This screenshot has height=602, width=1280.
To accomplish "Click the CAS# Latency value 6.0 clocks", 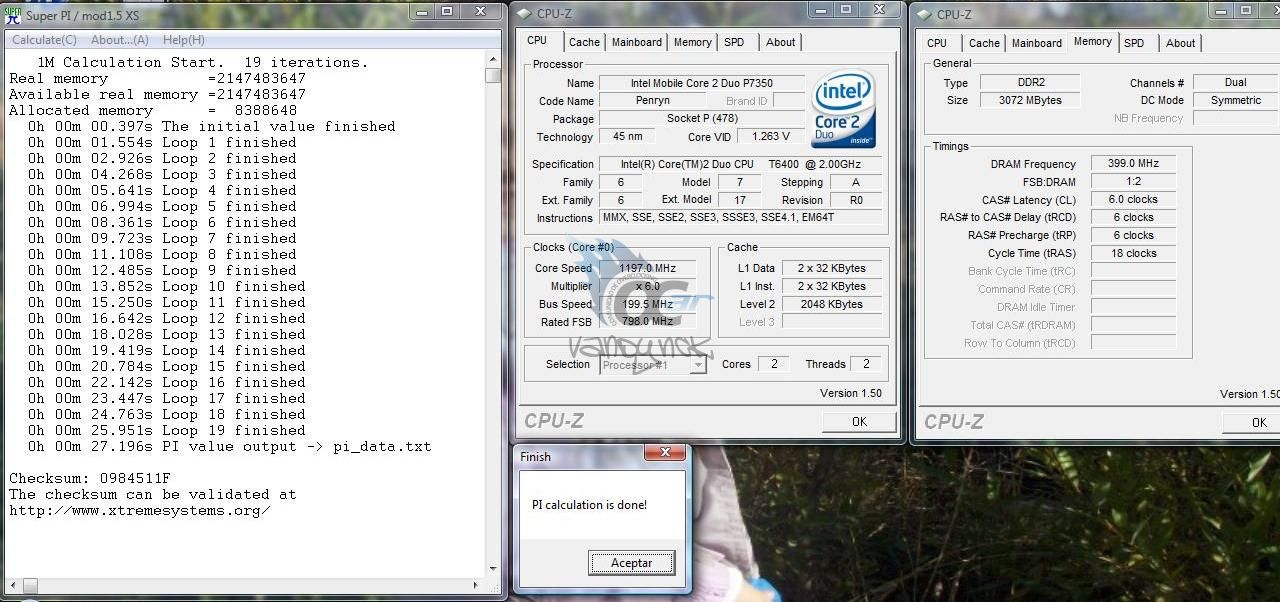I will click(1133, 200).
